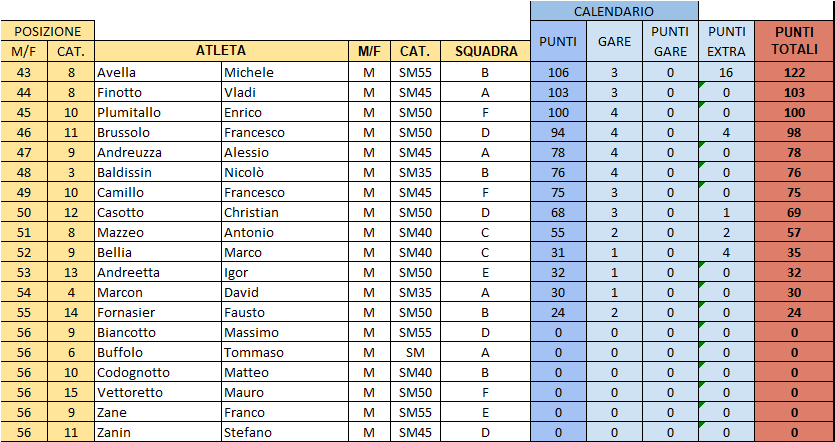Select Buffolo's category cell SM

point(415,352)
